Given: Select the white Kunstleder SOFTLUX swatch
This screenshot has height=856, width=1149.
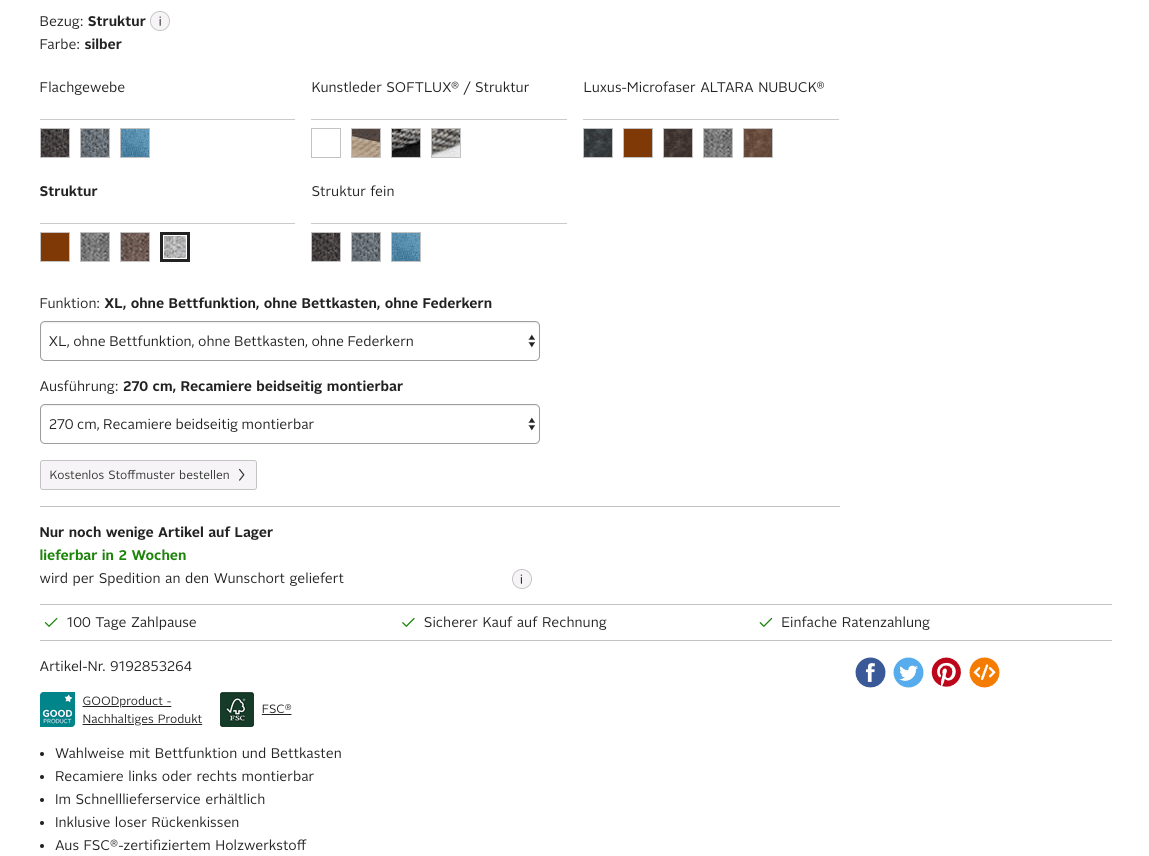Looking at the screenshot, I should (326, 143).
